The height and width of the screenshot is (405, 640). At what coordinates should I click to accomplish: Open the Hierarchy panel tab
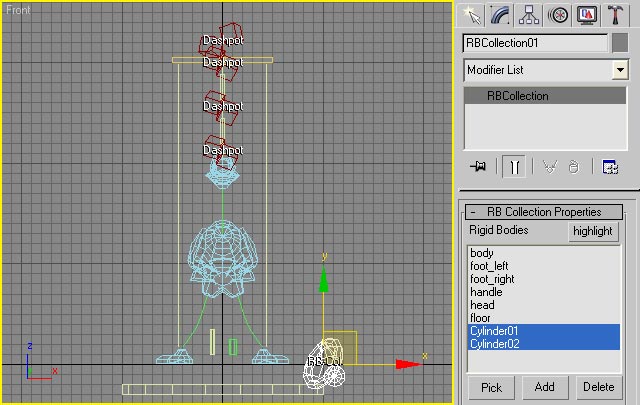(530, 15)
